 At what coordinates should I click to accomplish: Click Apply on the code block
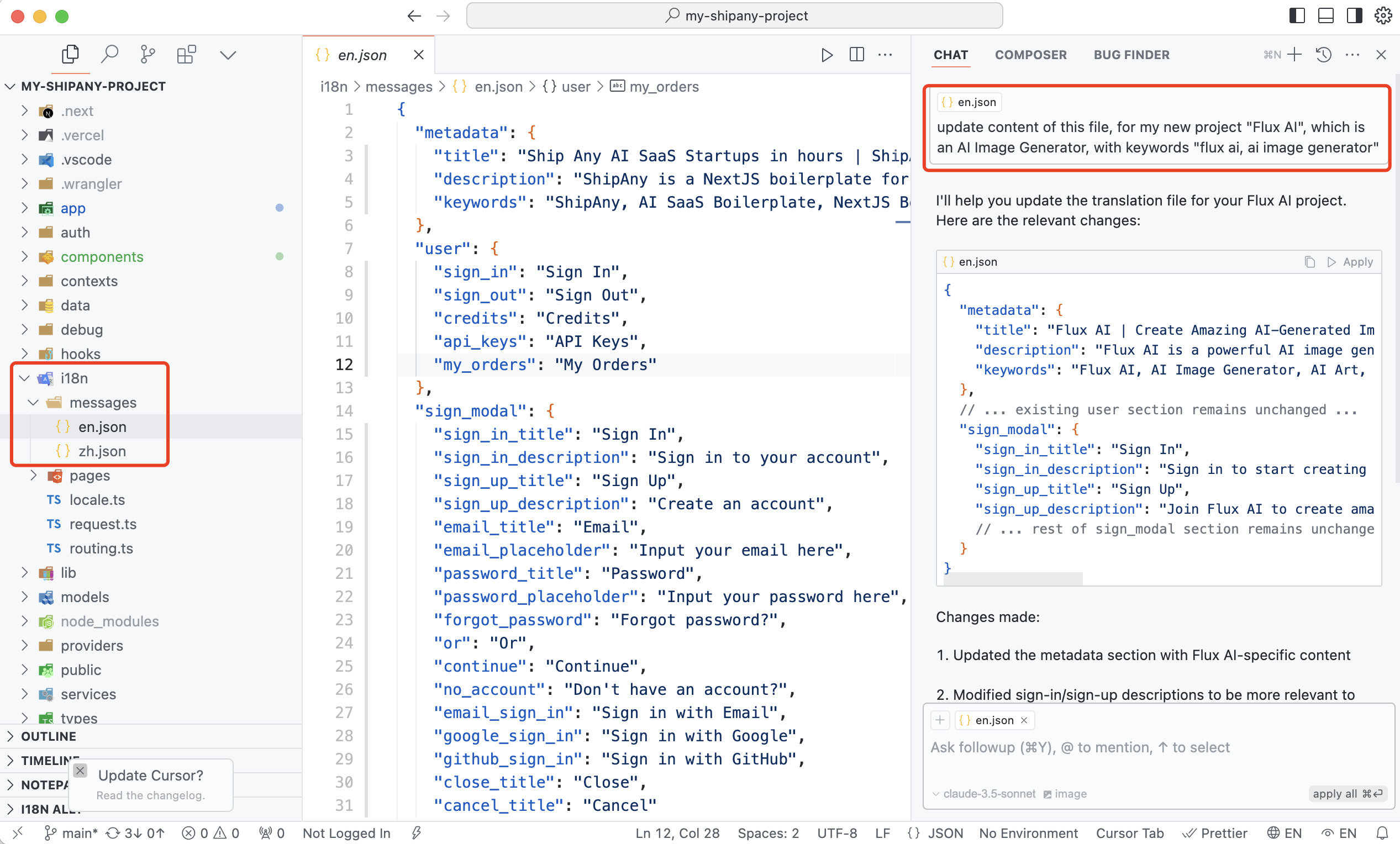[1350, 262]
